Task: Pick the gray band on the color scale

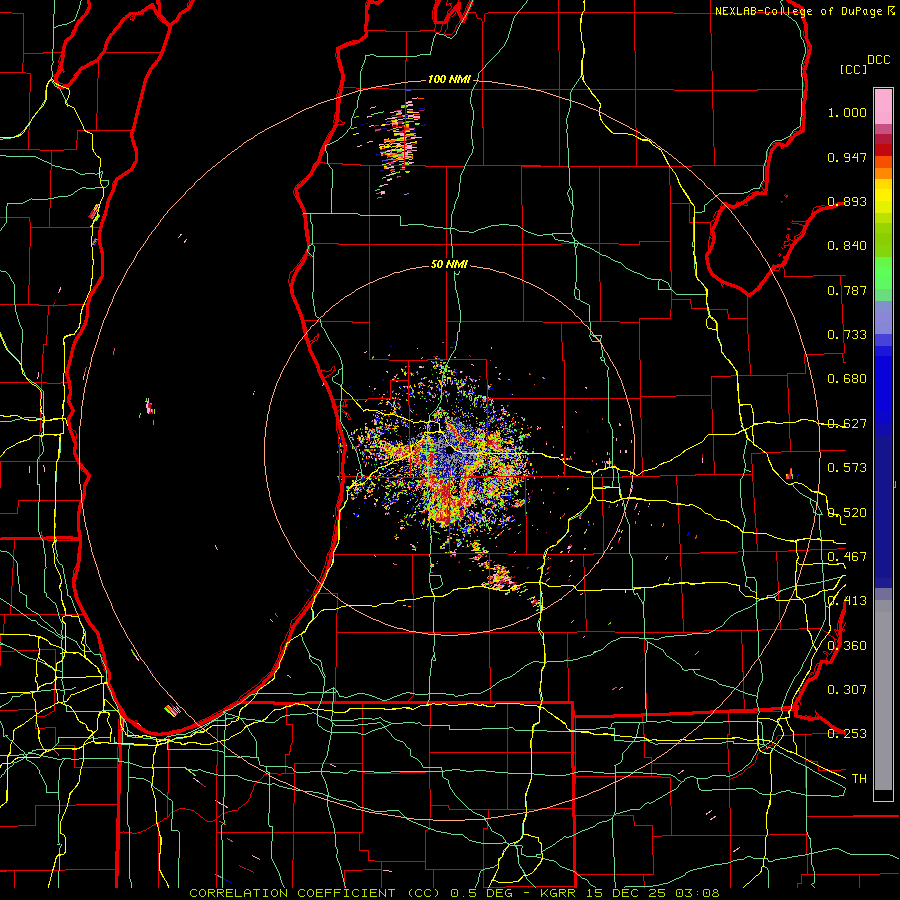Action: 883,695
